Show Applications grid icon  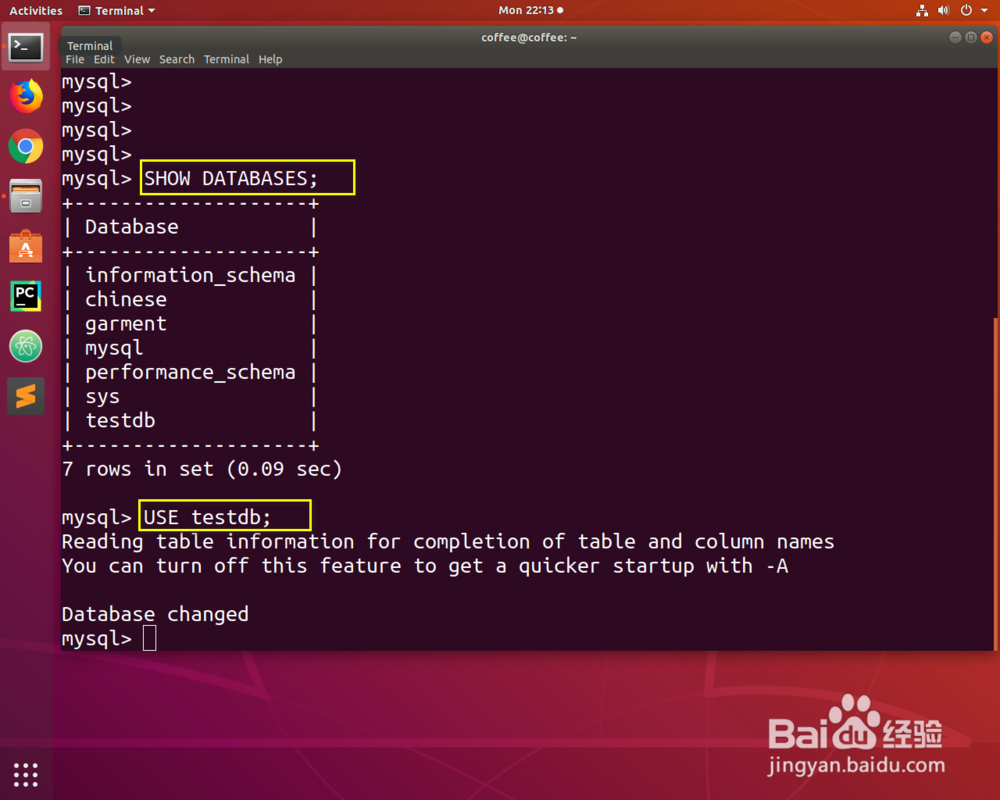pos(26,775)
